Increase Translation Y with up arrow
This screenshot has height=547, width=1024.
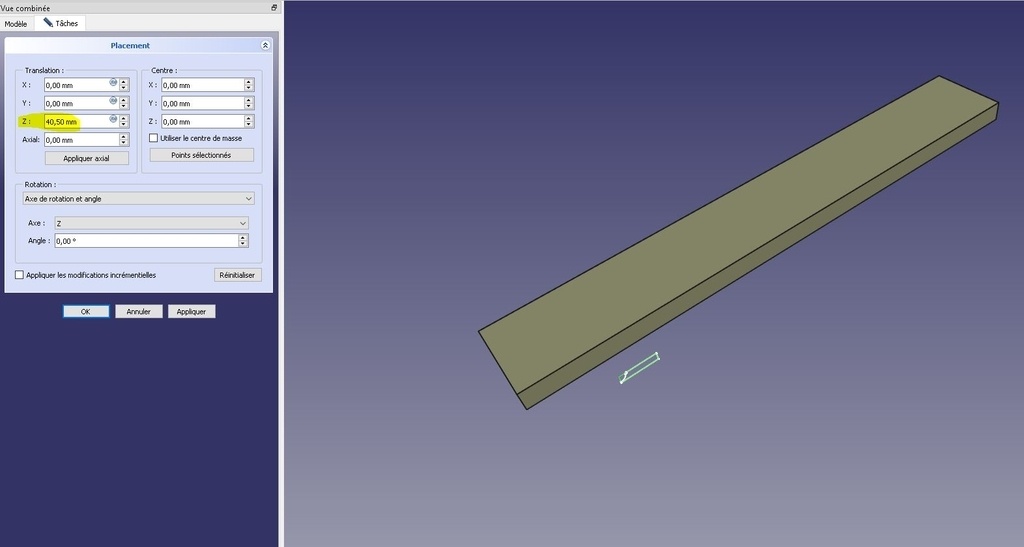coord(124,100)
